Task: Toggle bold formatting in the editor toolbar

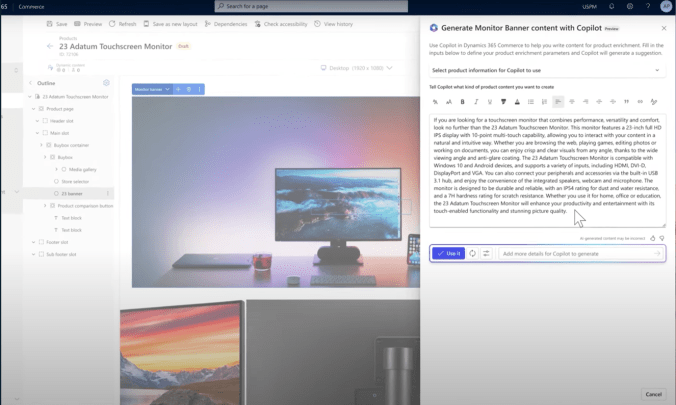Action: pyautogui.click(x=462, y=102)
